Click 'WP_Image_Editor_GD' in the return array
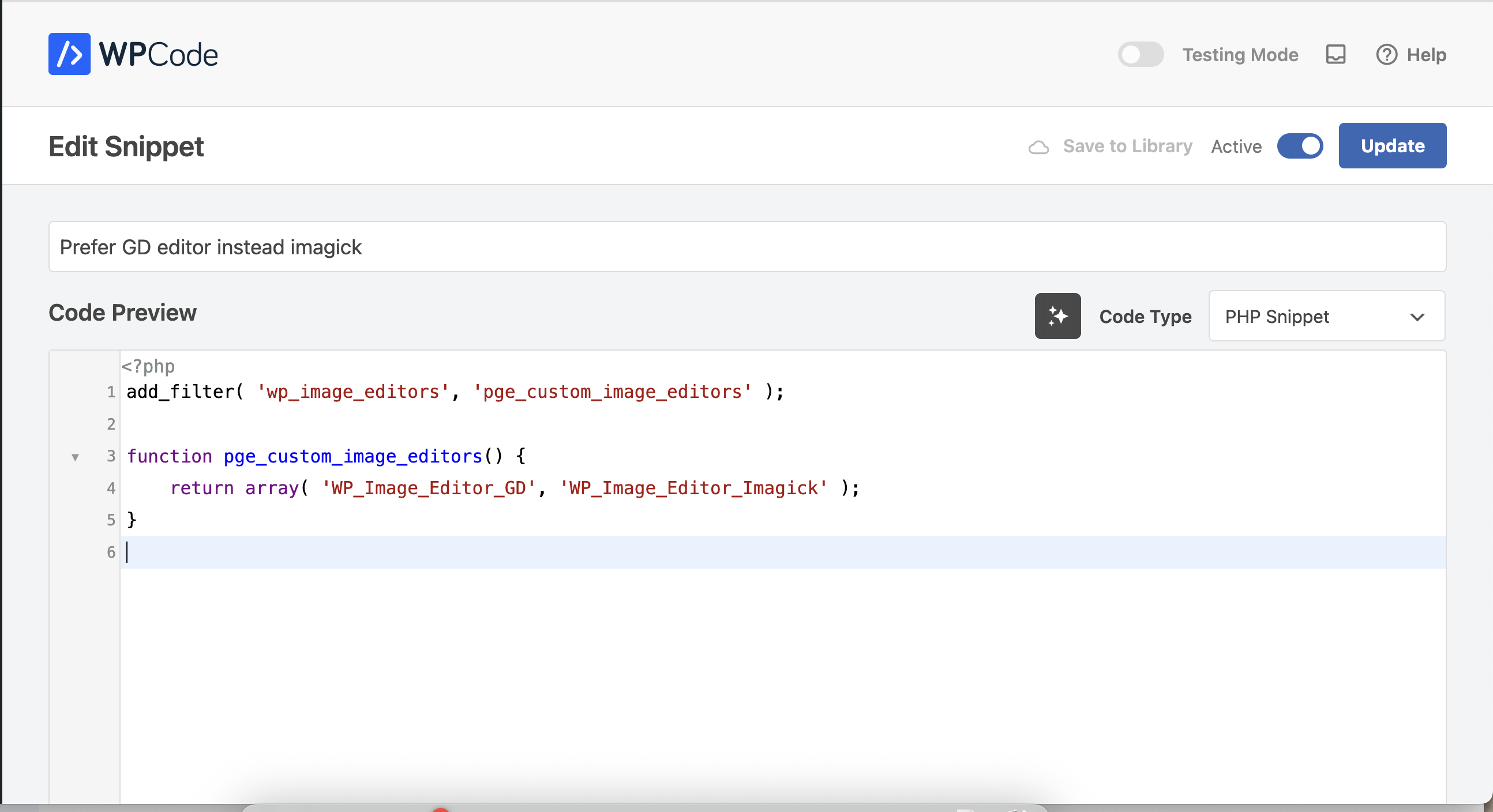 point(428,488)
